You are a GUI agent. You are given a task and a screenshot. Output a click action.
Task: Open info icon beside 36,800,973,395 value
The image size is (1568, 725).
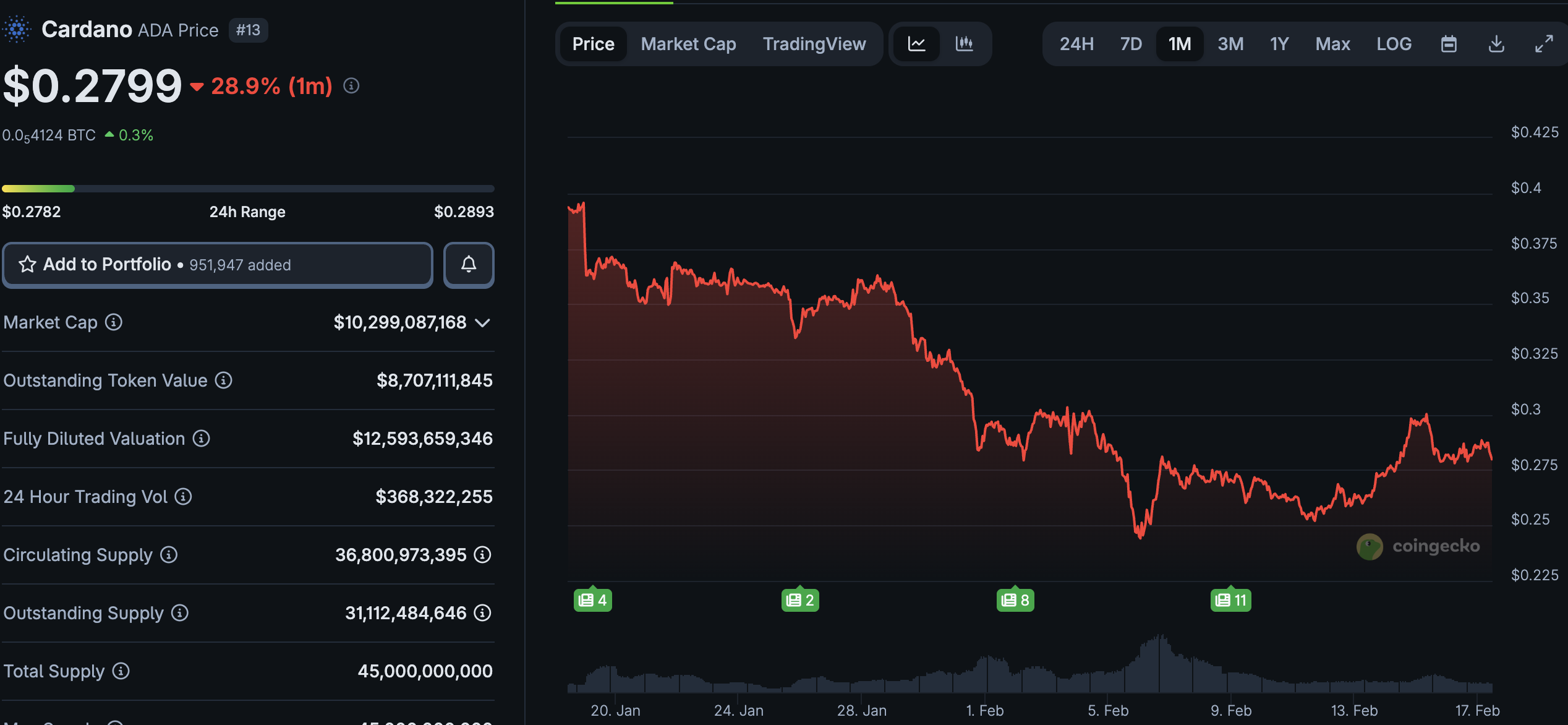[482, 555]
